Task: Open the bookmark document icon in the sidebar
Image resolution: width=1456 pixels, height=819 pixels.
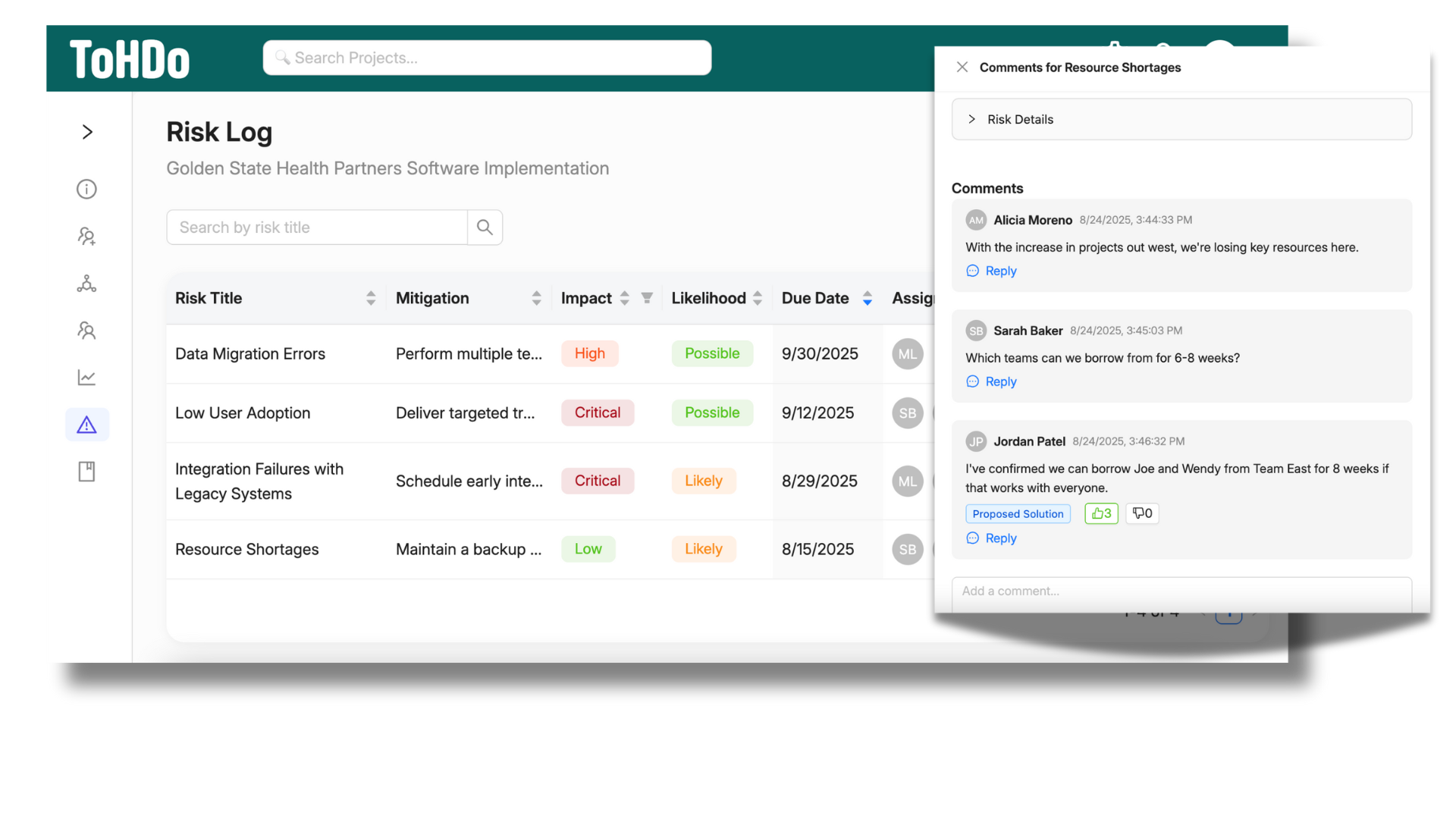Action: (x=86, y=472)
